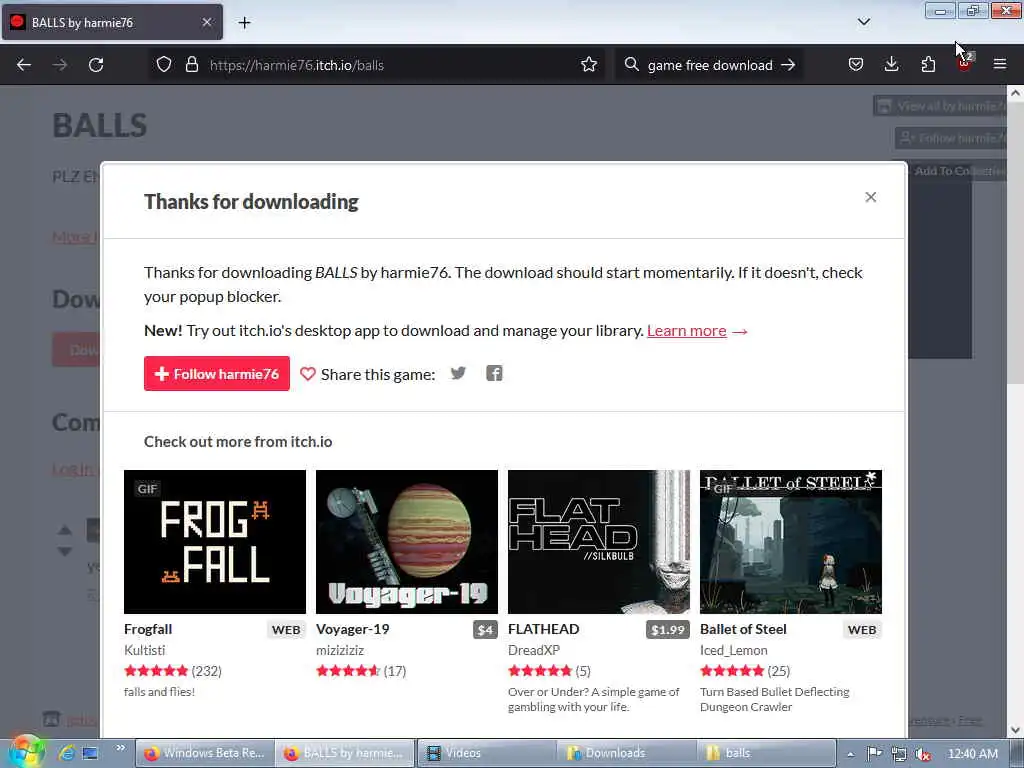This screenshot has width=1024, height=768.
Task: Open author miziziziz's page
Action: (340, 650)
